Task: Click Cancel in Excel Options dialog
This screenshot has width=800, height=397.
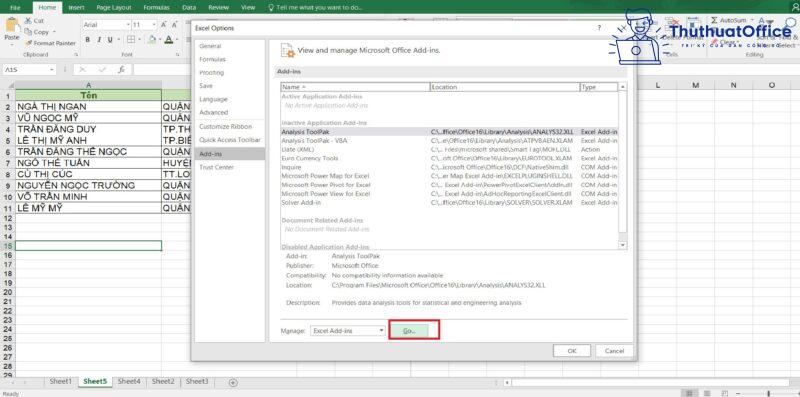Action: [x=614, y=351]
